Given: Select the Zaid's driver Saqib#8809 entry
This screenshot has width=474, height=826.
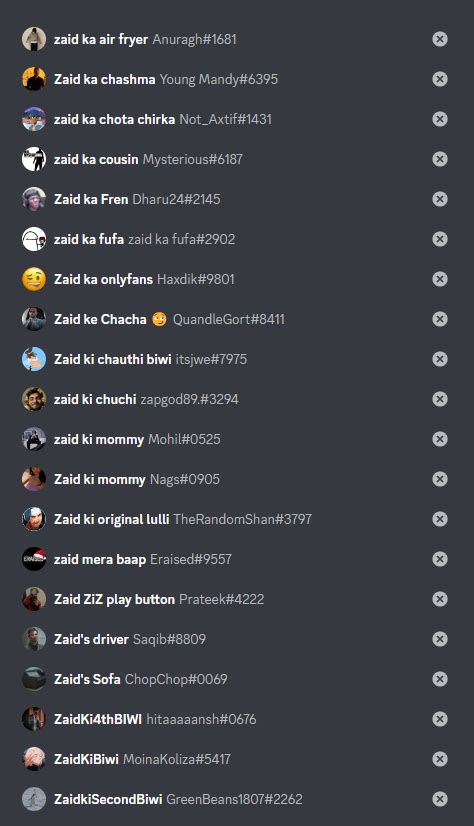Looking at the screenshot, I should coord(237,639).
